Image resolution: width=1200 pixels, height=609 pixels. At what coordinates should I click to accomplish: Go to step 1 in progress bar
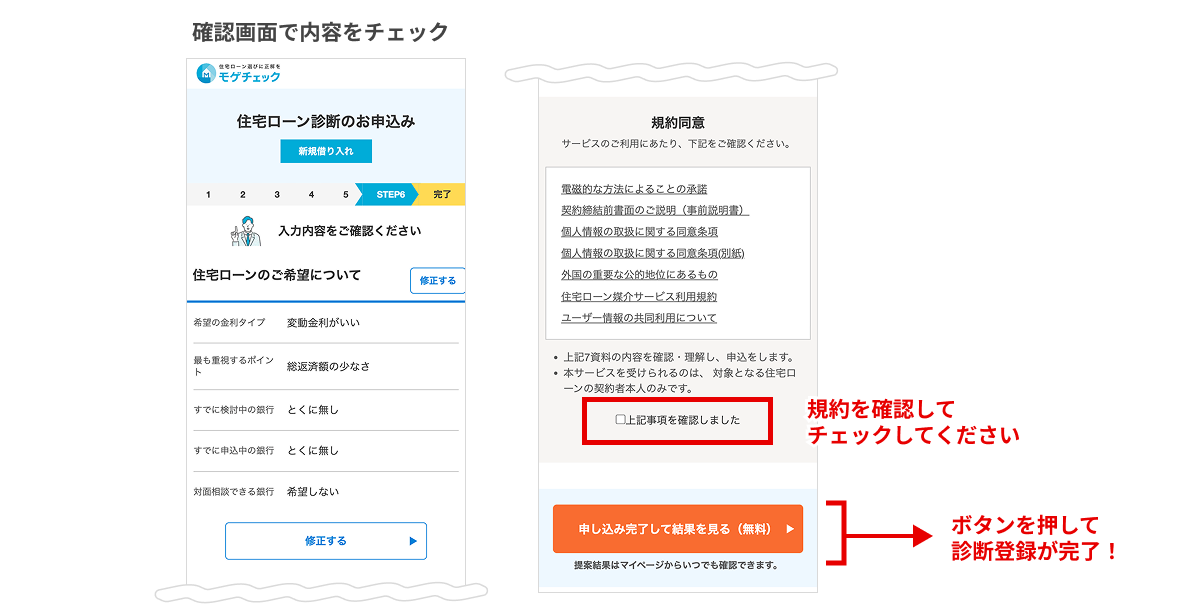coord(208,194)
